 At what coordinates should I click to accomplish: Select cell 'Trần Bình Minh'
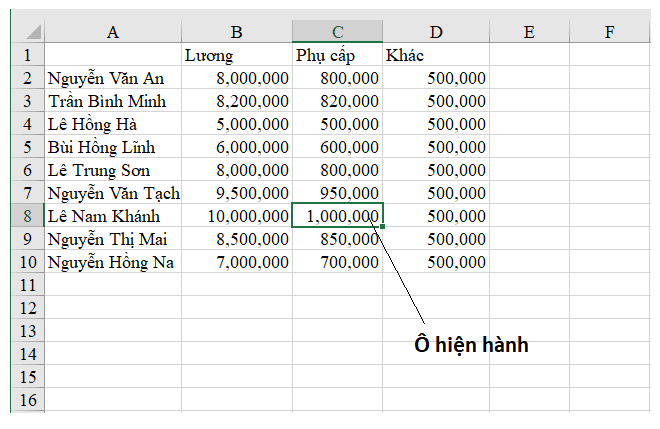coord(113,101)
